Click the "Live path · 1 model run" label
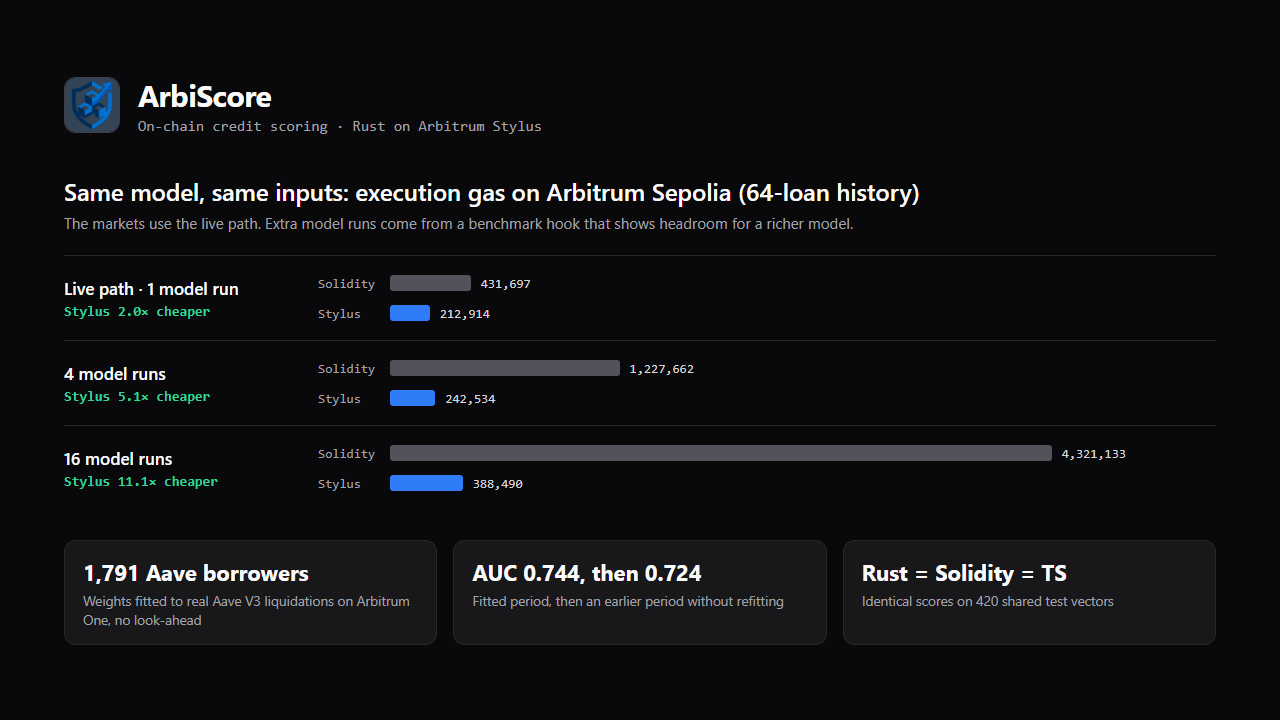 151,289
